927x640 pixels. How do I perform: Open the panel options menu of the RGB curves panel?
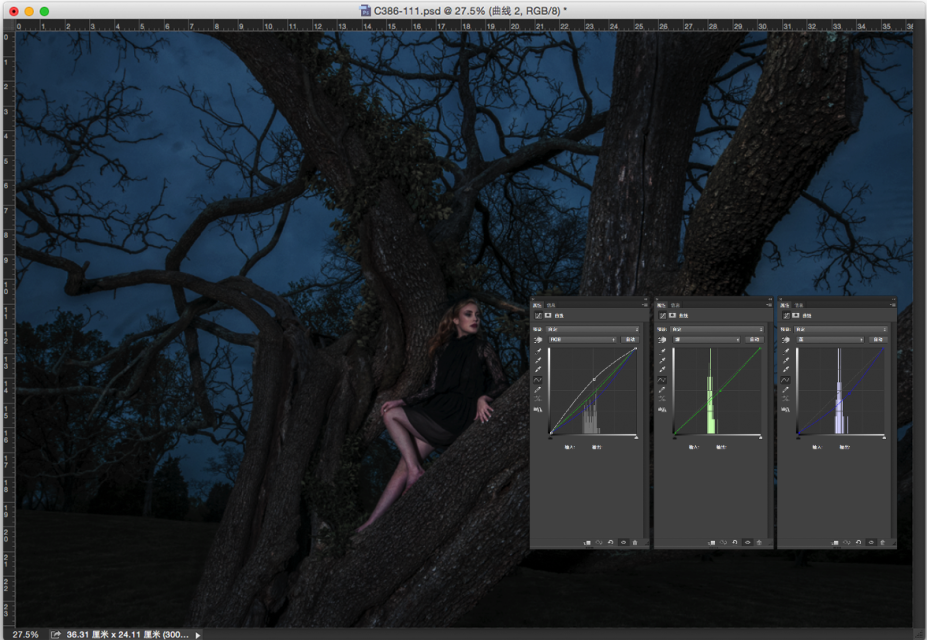(645, 305)
